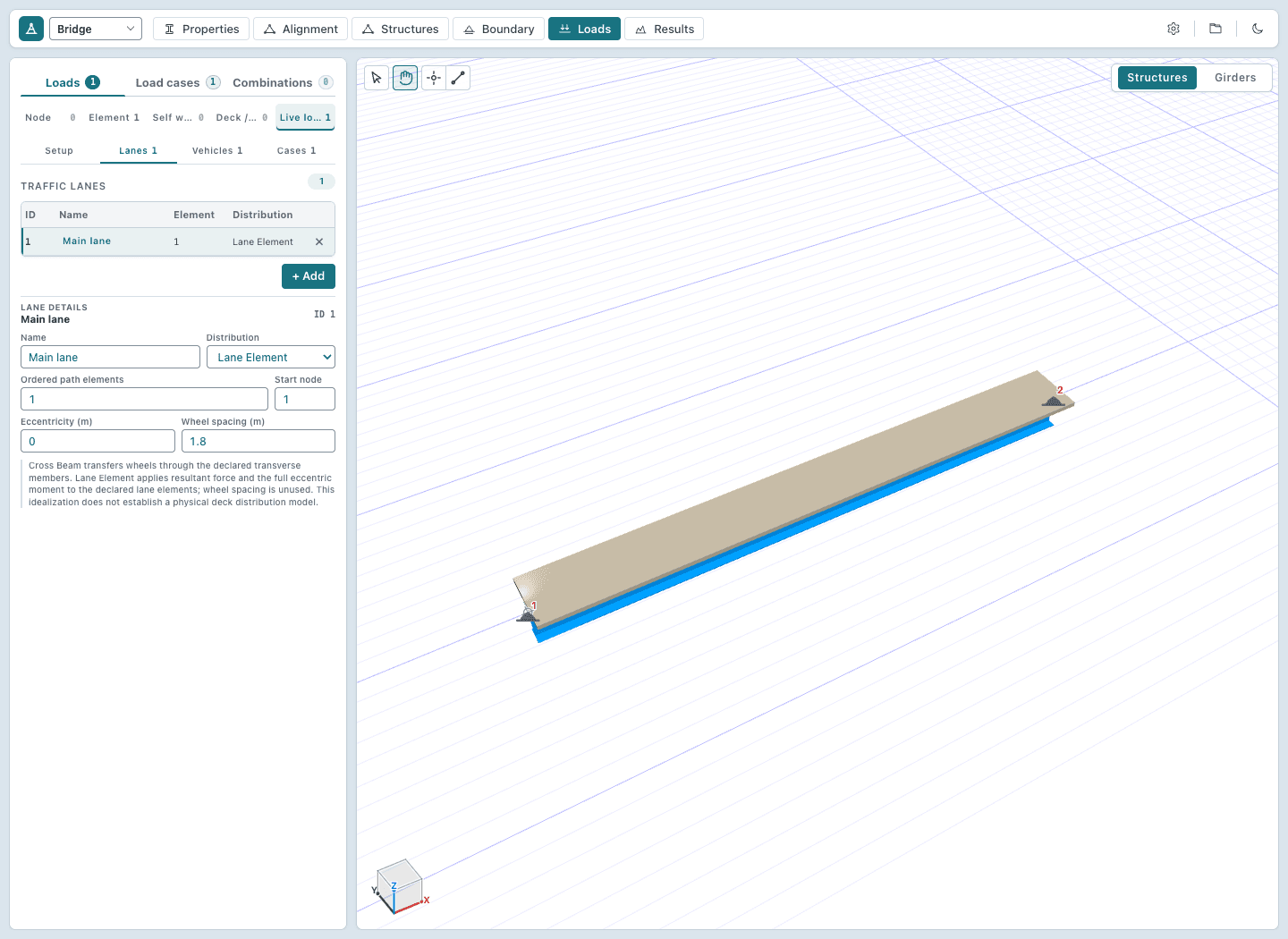Click support symbol at node 1
The height and width of the screenshot is (939, 1288).
(528, 614)
